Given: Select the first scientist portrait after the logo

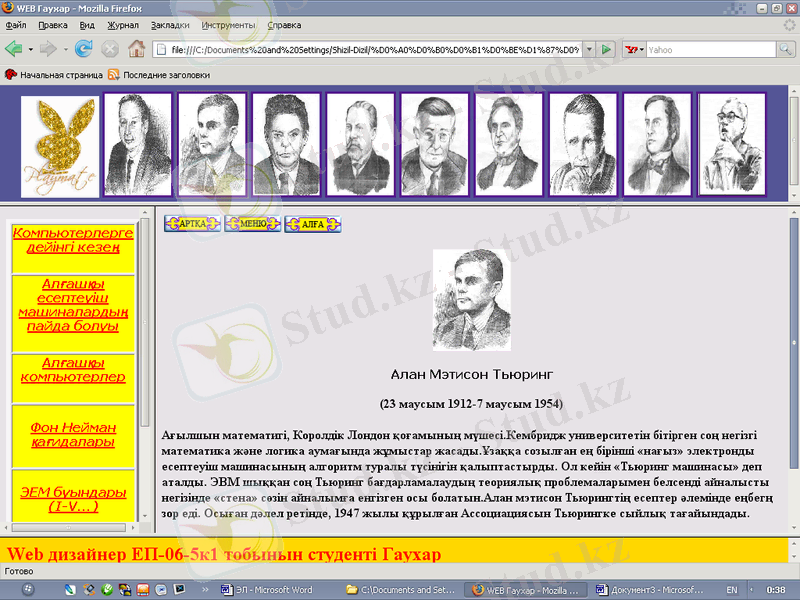Looking at the screenshot, I should pos(138,144).
